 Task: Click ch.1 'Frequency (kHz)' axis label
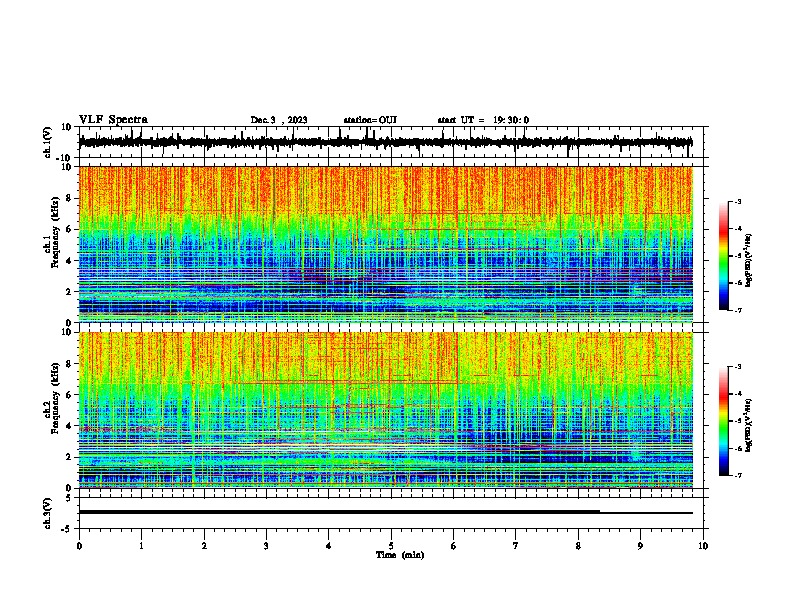[x=55, y=232]
